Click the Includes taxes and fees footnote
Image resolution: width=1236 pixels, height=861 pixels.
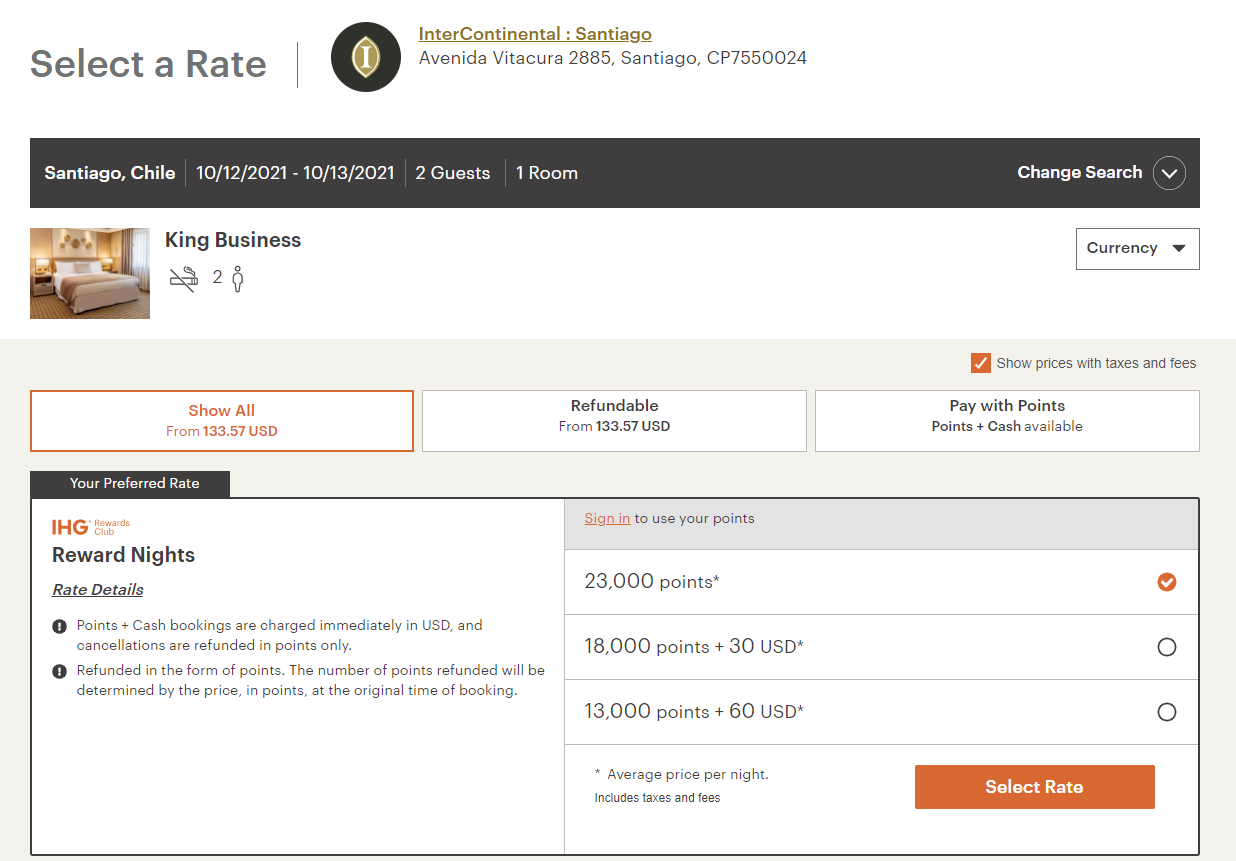tap(657, 798)
